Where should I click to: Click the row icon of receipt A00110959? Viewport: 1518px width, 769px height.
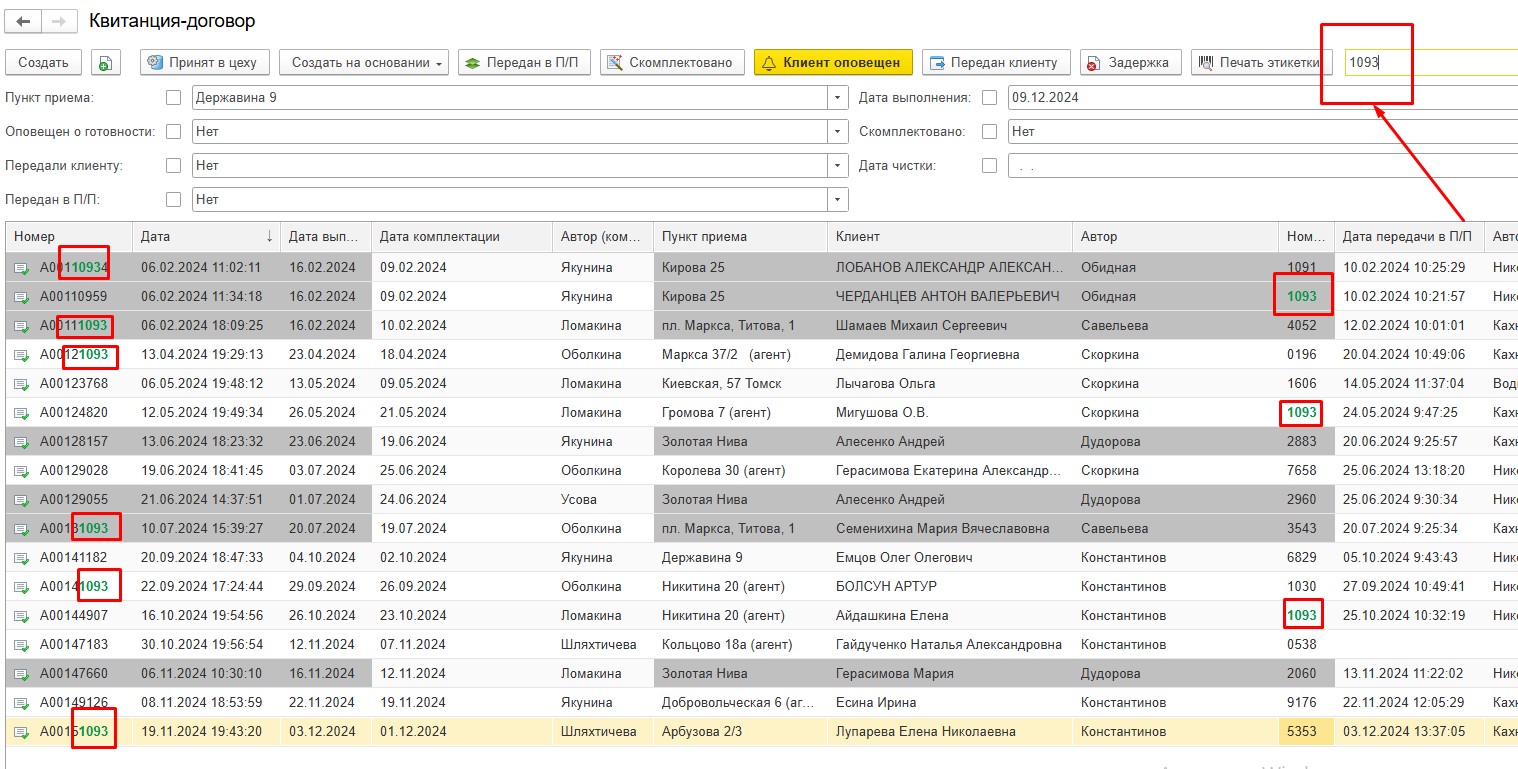(21, 297)
